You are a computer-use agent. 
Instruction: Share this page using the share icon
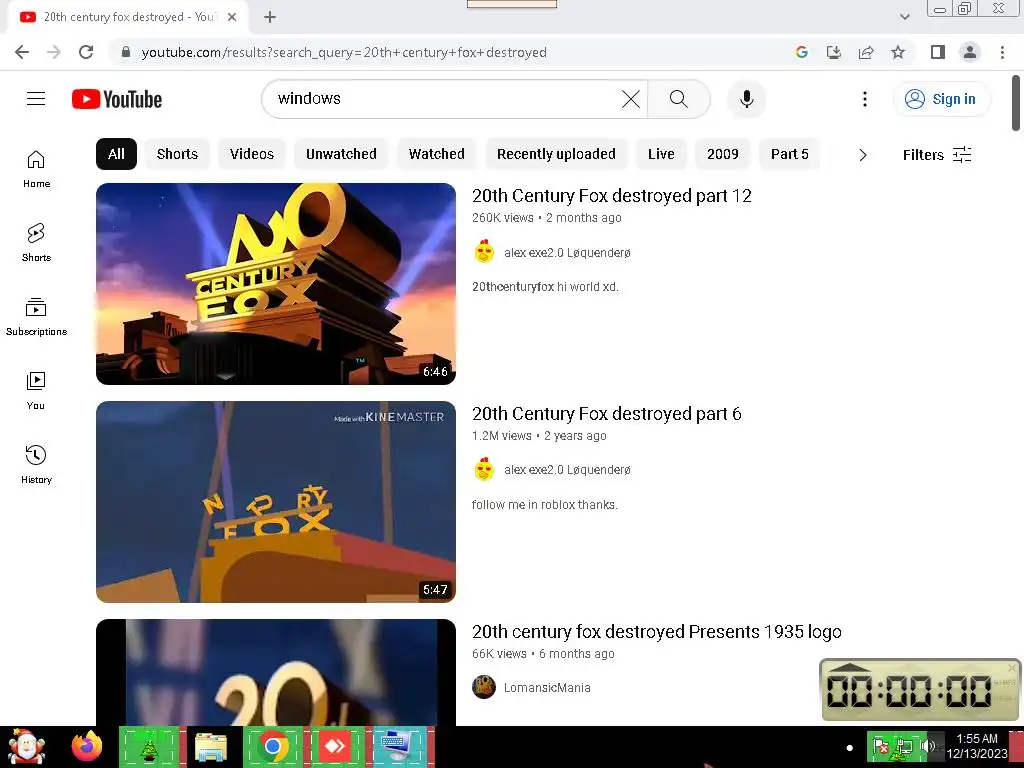click(866, 52)
